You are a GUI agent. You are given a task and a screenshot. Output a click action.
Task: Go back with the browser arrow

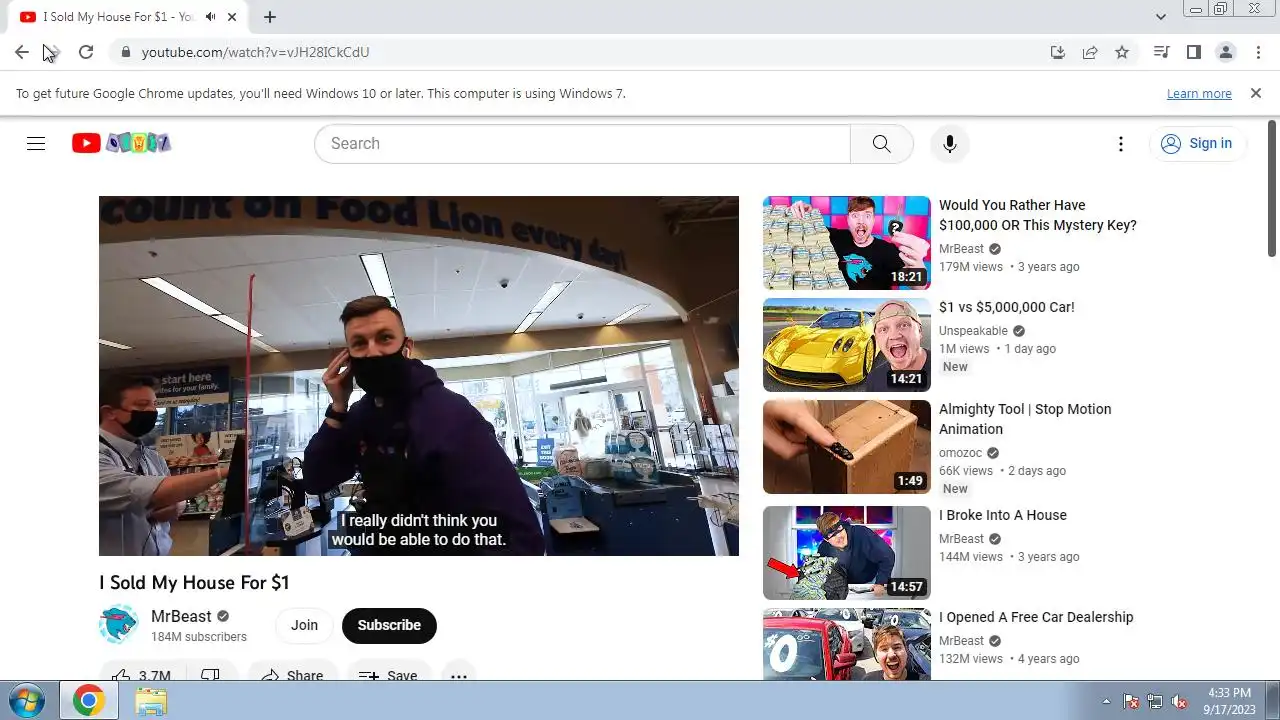pyautogui.click(x=22, y=52)
